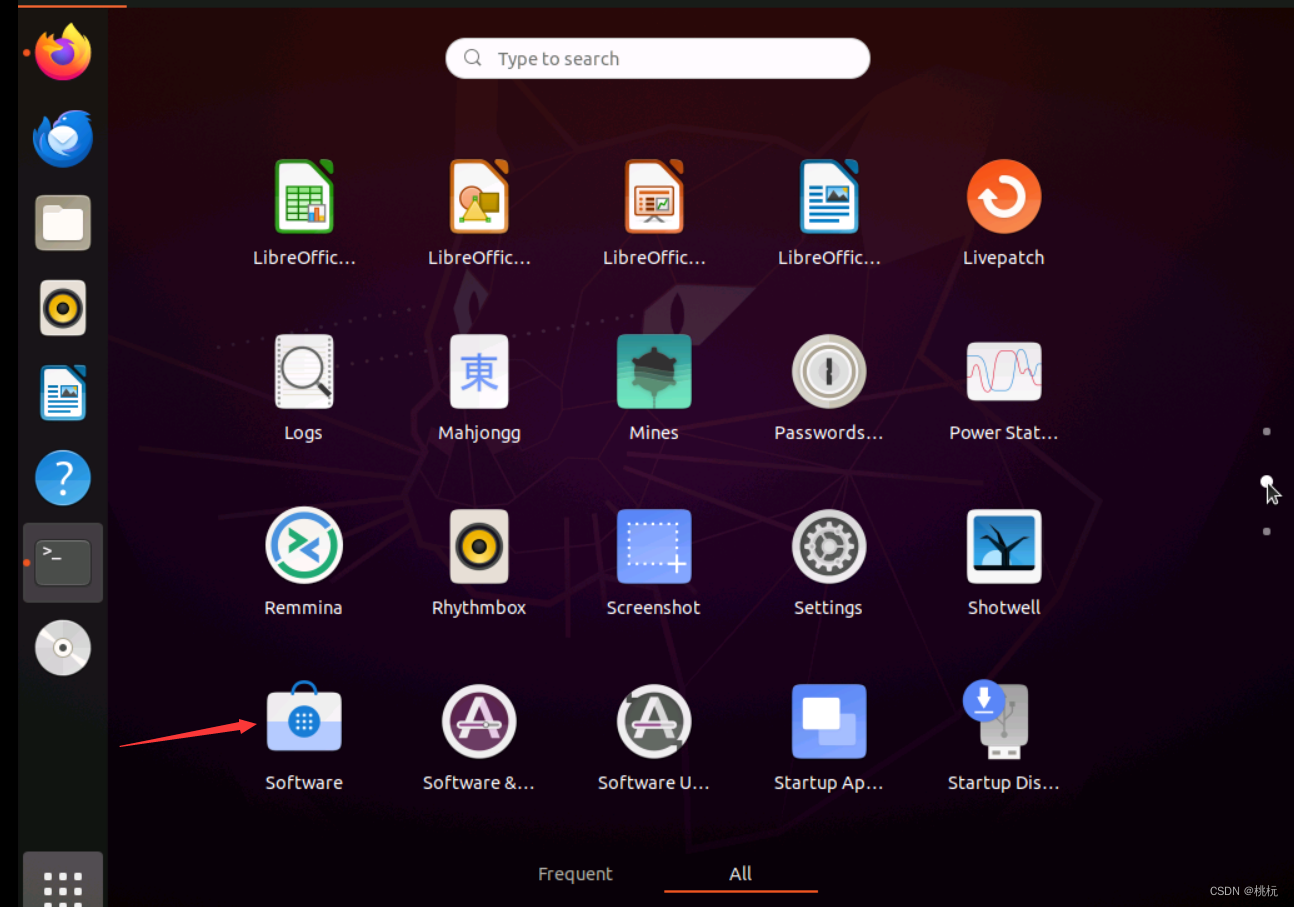Launch LibreOffice Calc spreadsheet
1294x907 pixels.
304,196
